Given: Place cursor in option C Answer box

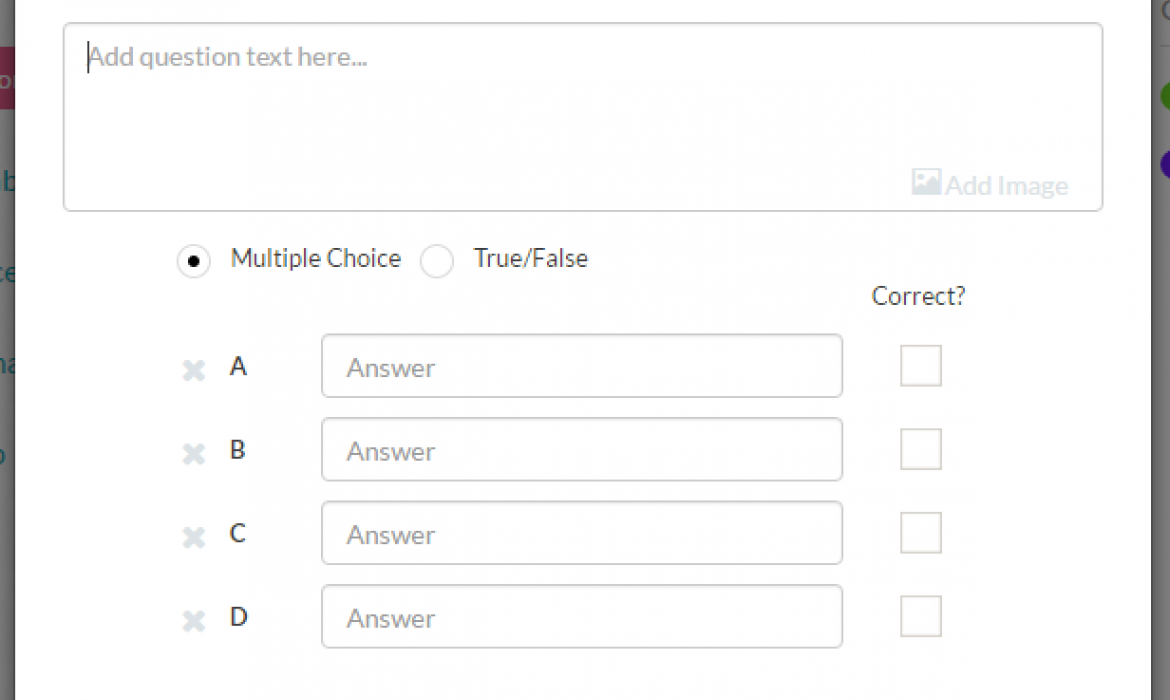Looking at the screenshot, I should (581, 533).
